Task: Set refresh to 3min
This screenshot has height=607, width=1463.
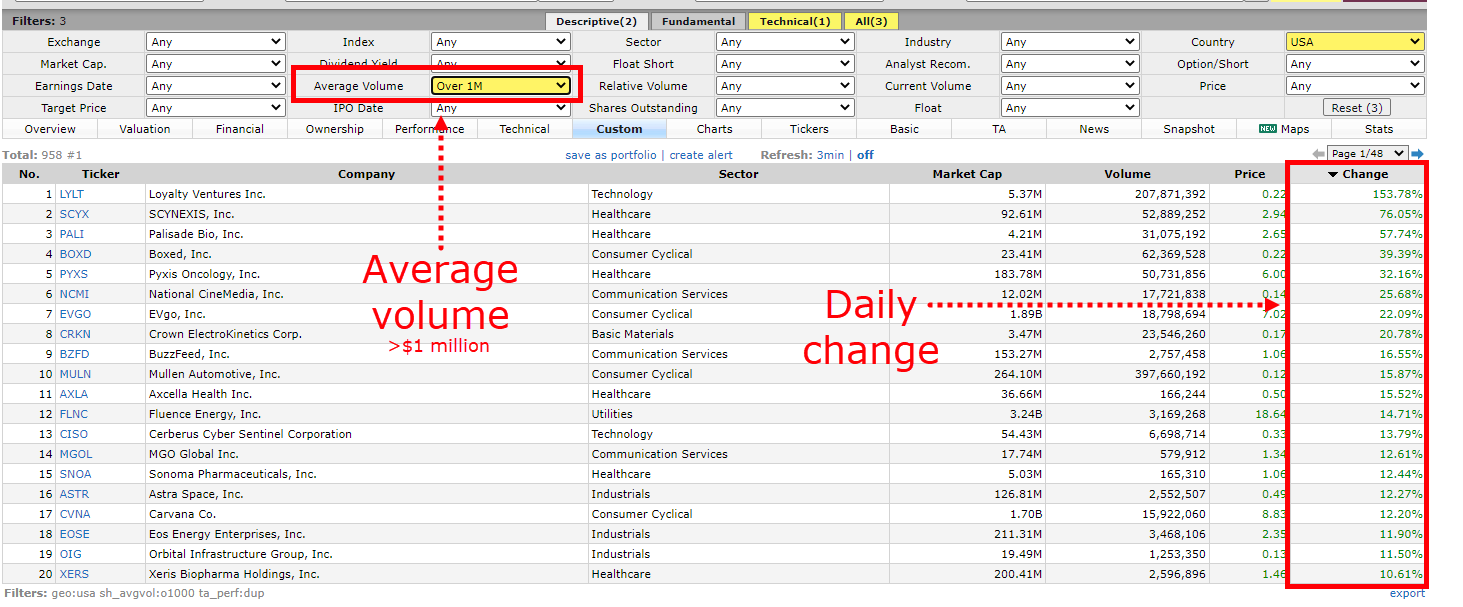Action: click(x=830, y=155)
